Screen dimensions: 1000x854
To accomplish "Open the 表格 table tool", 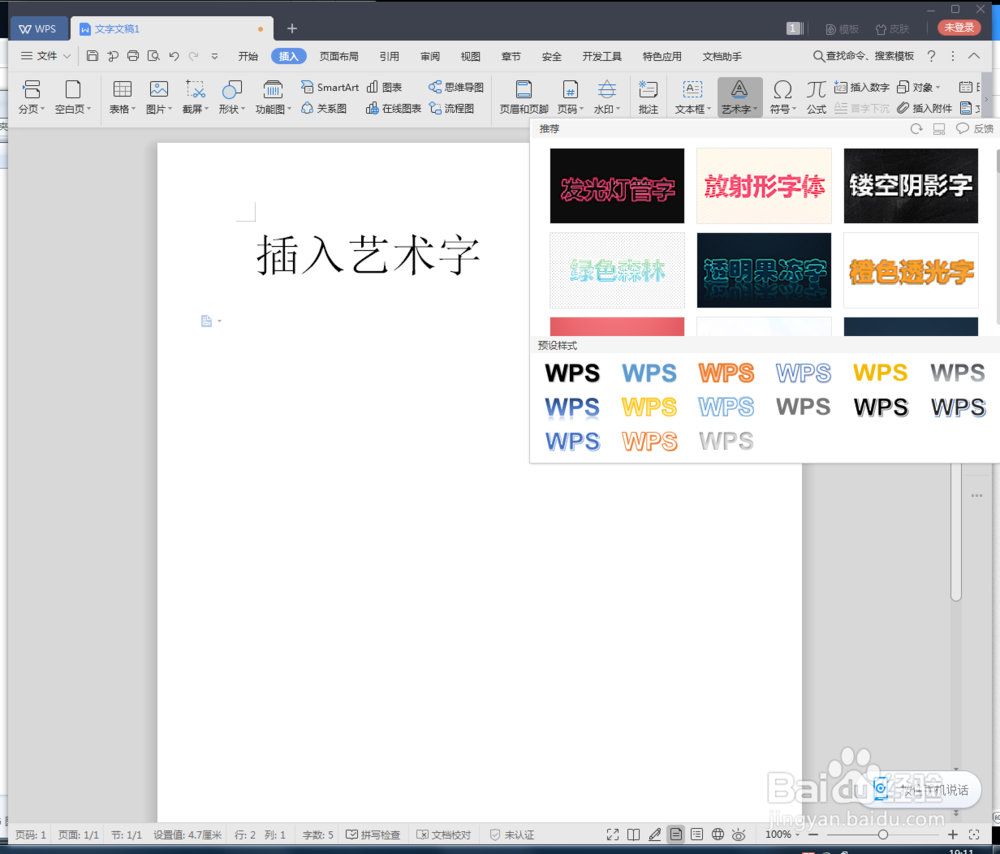I will (122, 97).
